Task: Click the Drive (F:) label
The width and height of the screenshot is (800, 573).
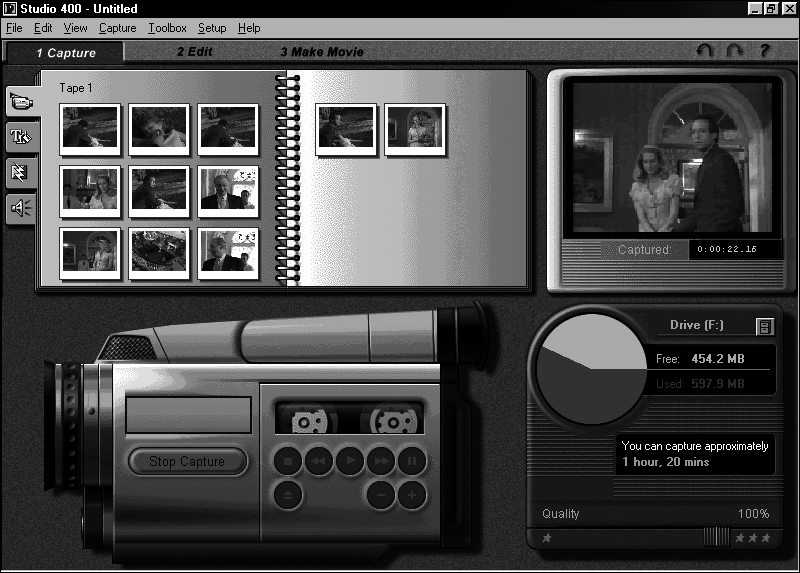Action: tap(696, 326)
